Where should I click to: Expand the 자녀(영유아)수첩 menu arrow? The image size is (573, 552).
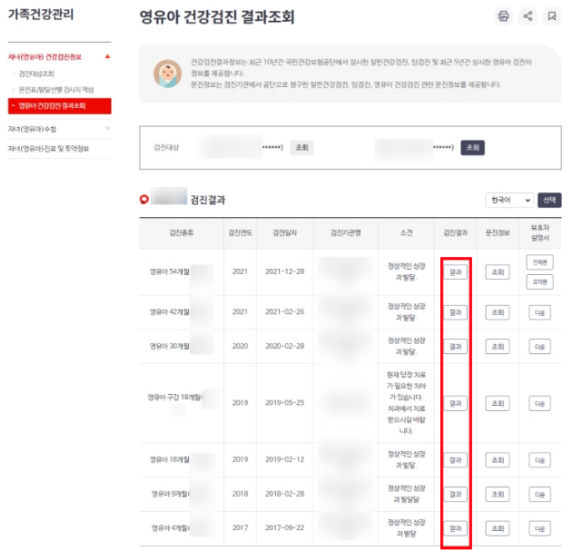point(107,129)
